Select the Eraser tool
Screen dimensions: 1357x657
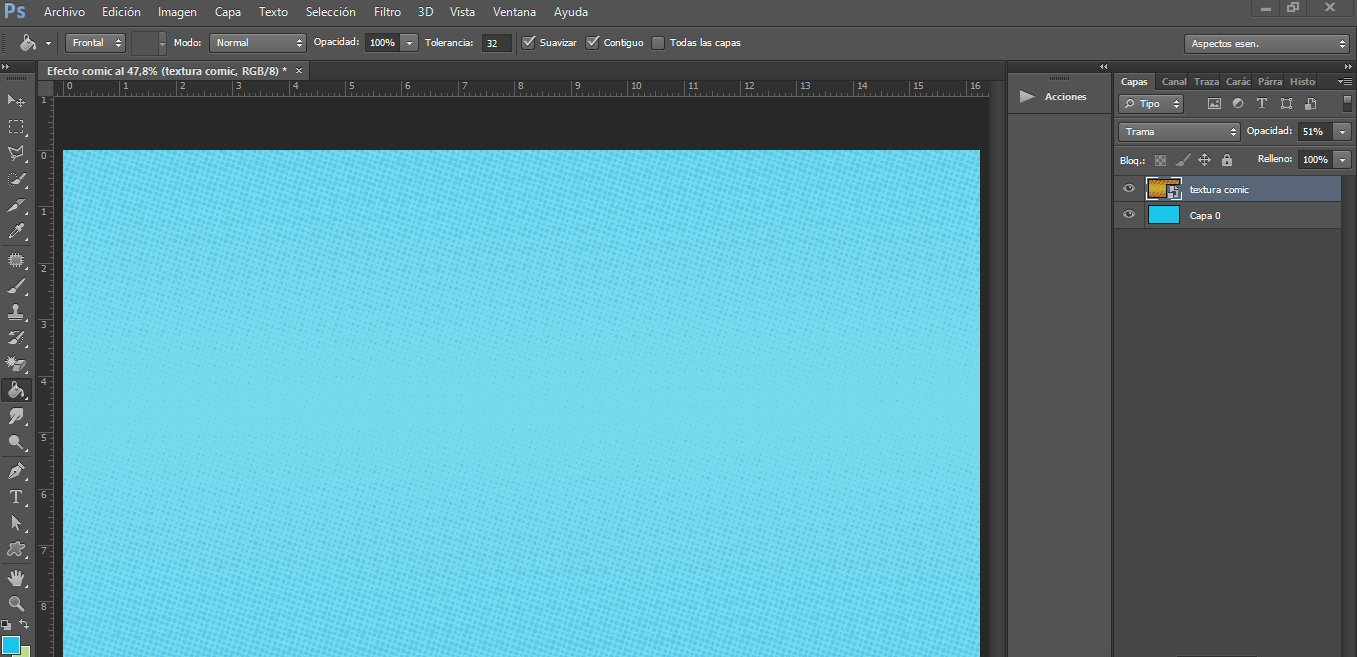click(x=16, y=364)
